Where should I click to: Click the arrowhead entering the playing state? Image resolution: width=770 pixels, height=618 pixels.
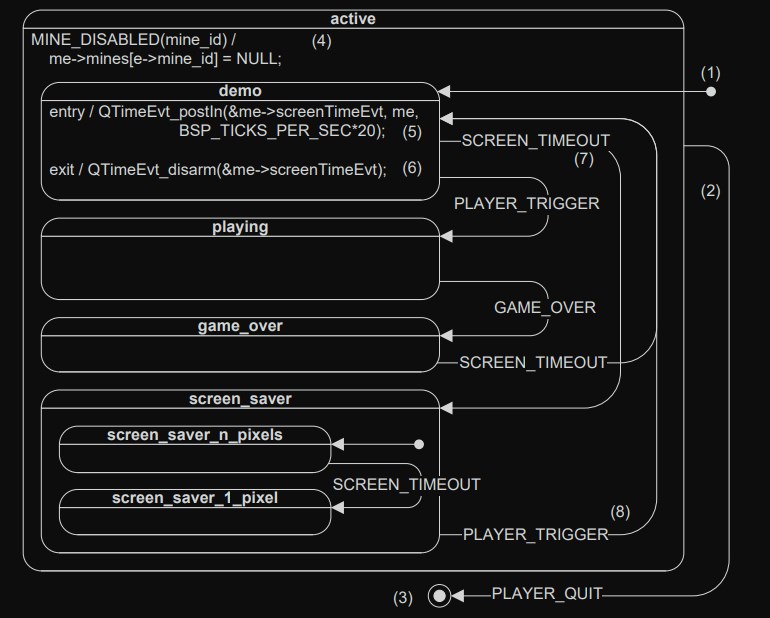coord(446,236)
